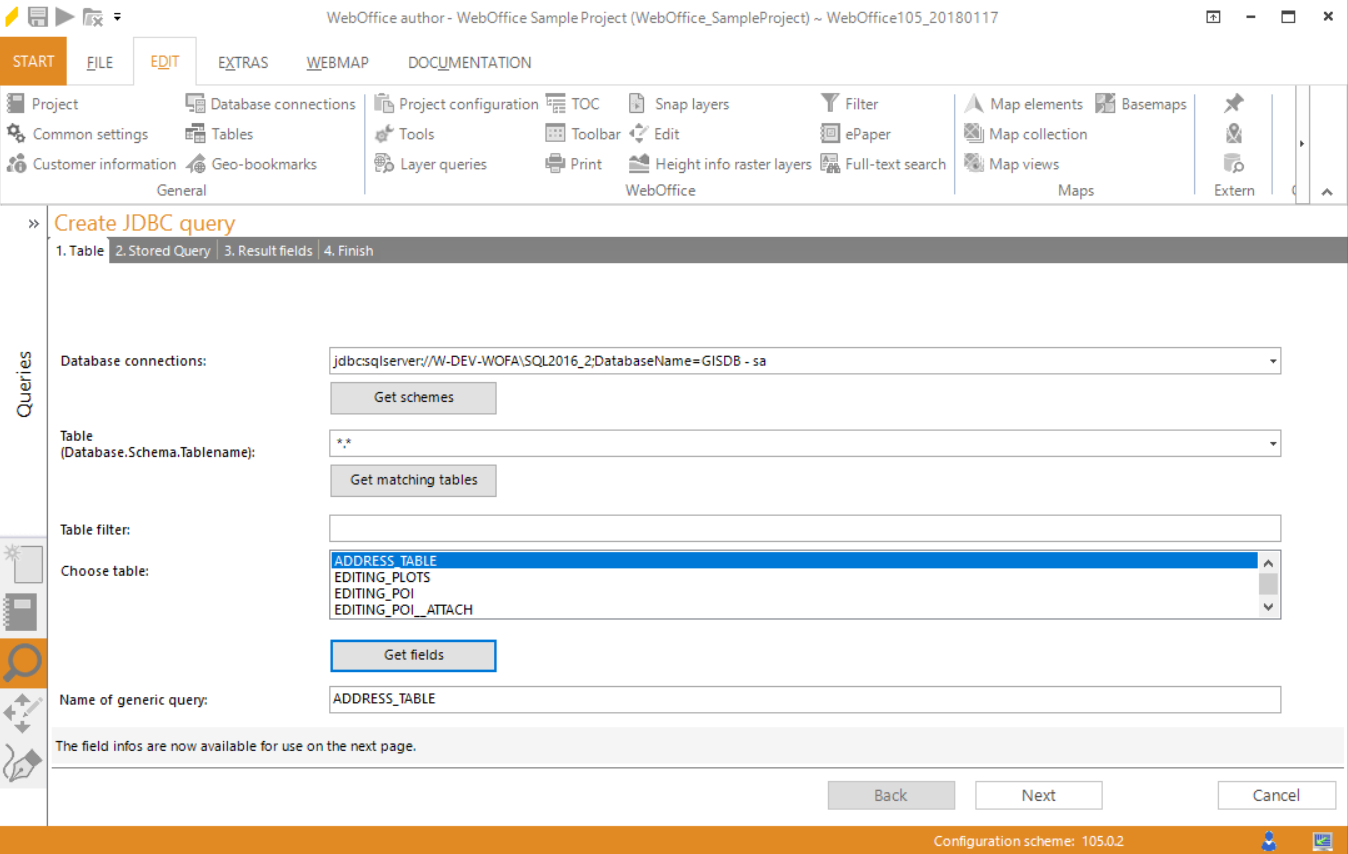The image size is (1348, 854).
Task: Click the Map collection icon
Action: [x=971, y=133]
